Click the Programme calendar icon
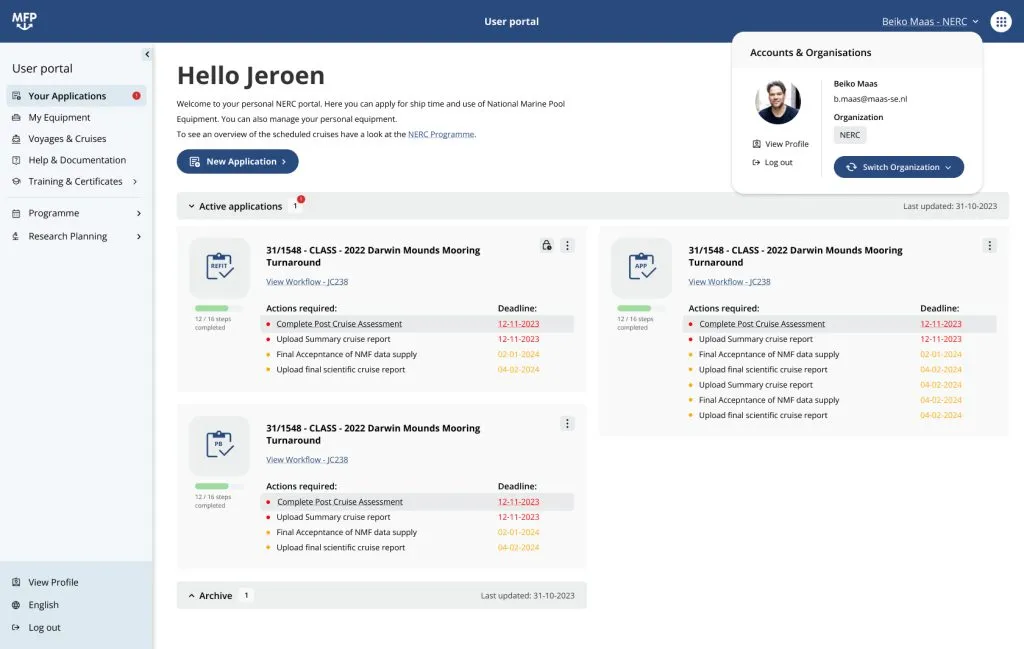The height and width of the screenshot is (649, 1024). tap(16, 214)
